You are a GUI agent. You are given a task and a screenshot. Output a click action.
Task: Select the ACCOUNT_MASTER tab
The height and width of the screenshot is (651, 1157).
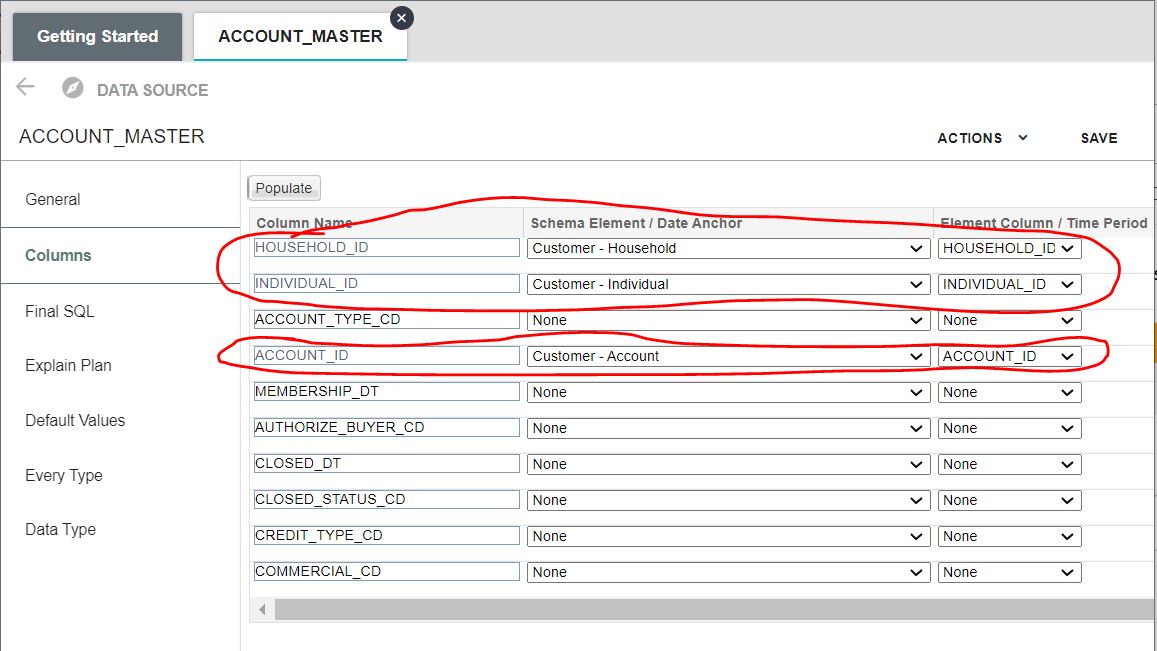tap(300, 37)
